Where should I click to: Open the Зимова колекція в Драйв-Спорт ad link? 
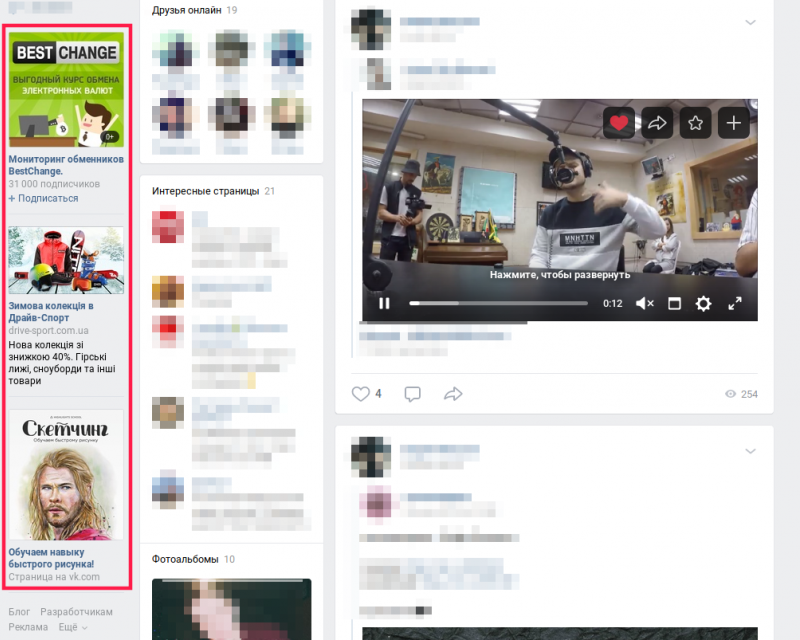(51, 312)
